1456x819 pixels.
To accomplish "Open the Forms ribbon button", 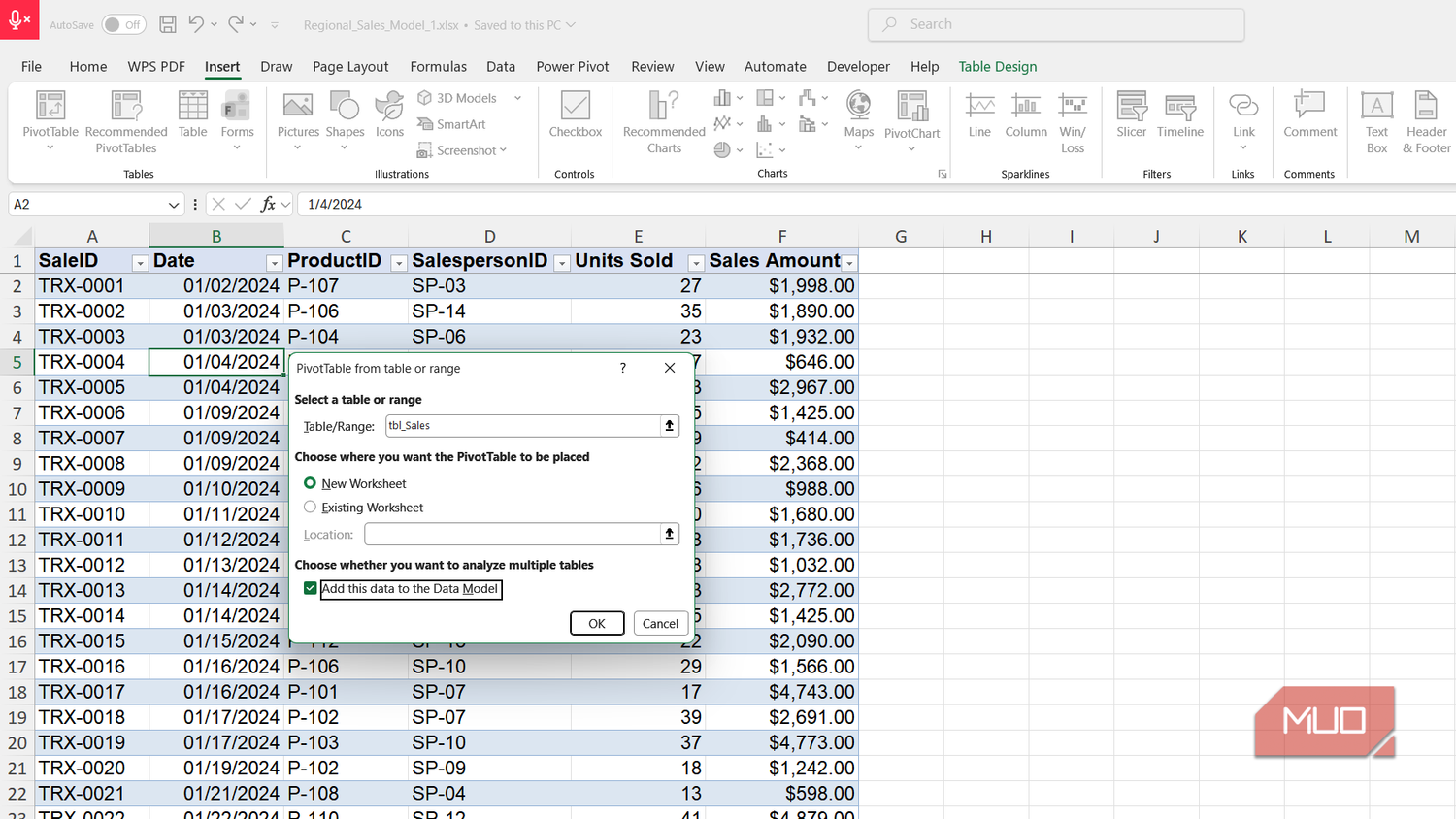I will pyautogui.click(x=237, y=120).
